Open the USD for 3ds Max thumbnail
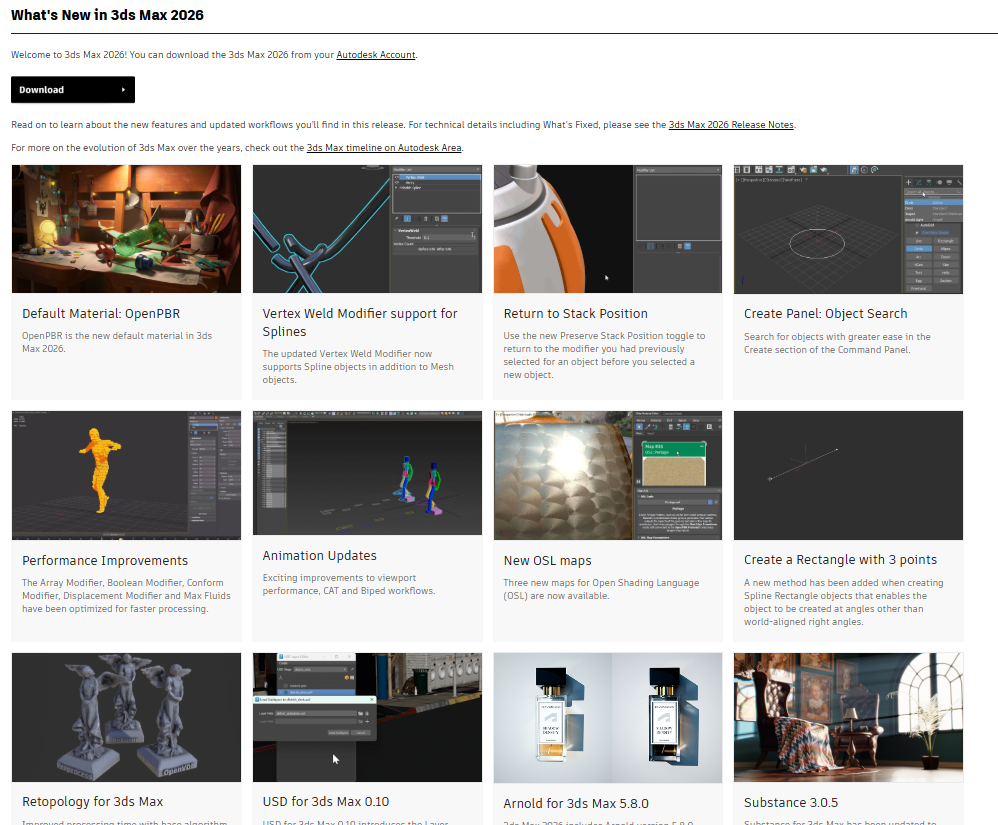Screen dimensions: 998x825 (x=367, y=717)
